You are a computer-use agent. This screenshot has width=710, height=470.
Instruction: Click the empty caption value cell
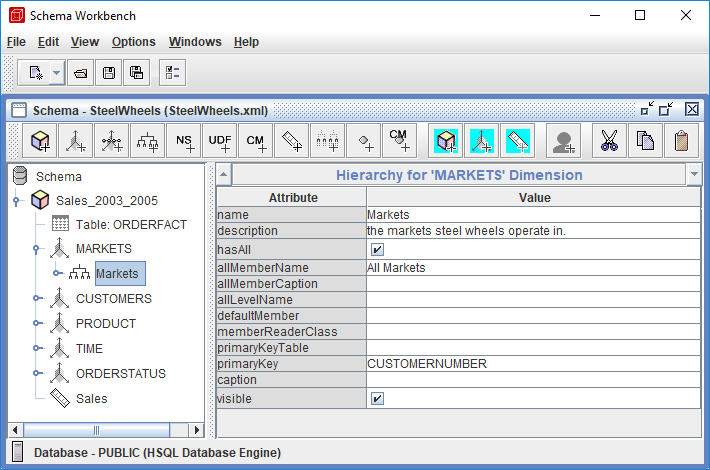[x=533, y=379]
